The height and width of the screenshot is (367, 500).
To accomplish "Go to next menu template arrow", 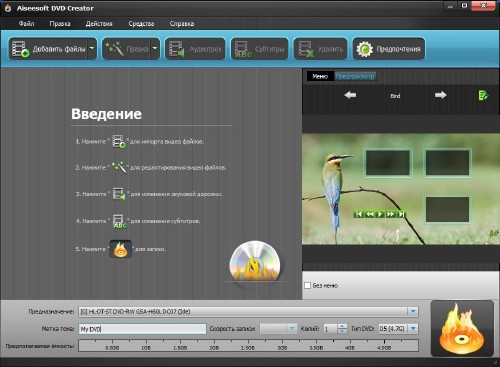I will (x=440, y=95).
